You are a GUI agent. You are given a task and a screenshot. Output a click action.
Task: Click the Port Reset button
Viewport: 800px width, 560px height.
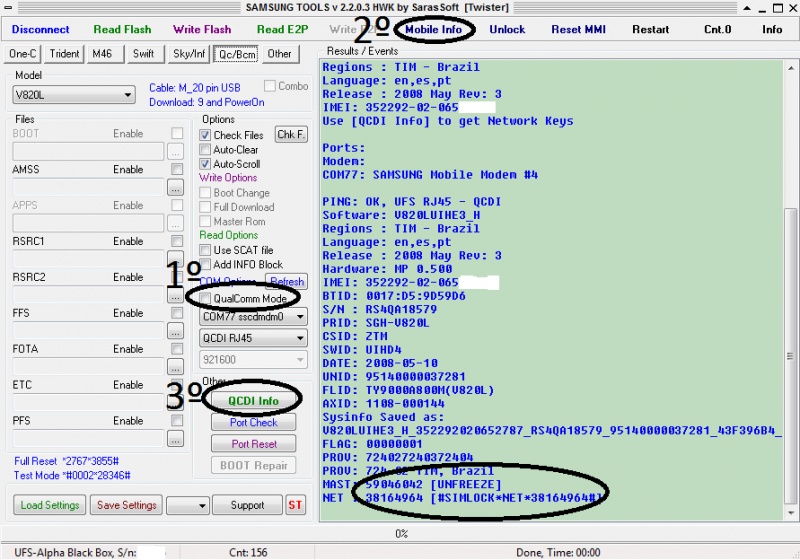[254, 444]
